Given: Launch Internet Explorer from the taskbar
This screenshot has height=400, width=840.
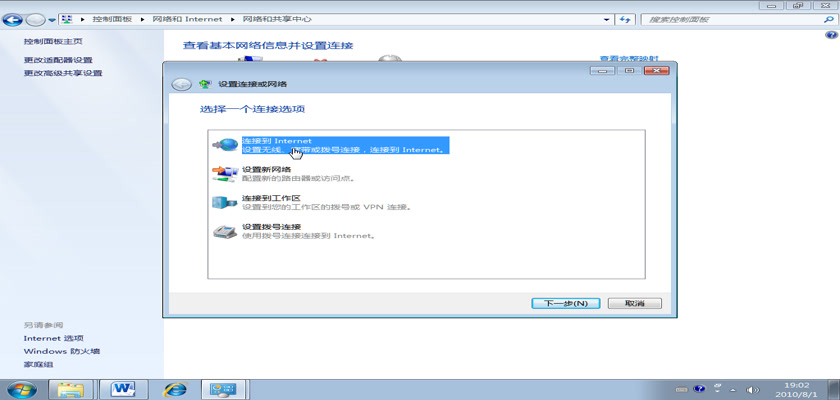Looking at the screenshot, I should [176, 387].
